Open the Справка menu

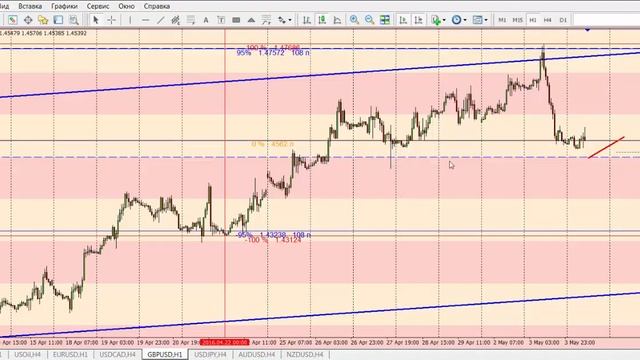[x=157, y=6]
